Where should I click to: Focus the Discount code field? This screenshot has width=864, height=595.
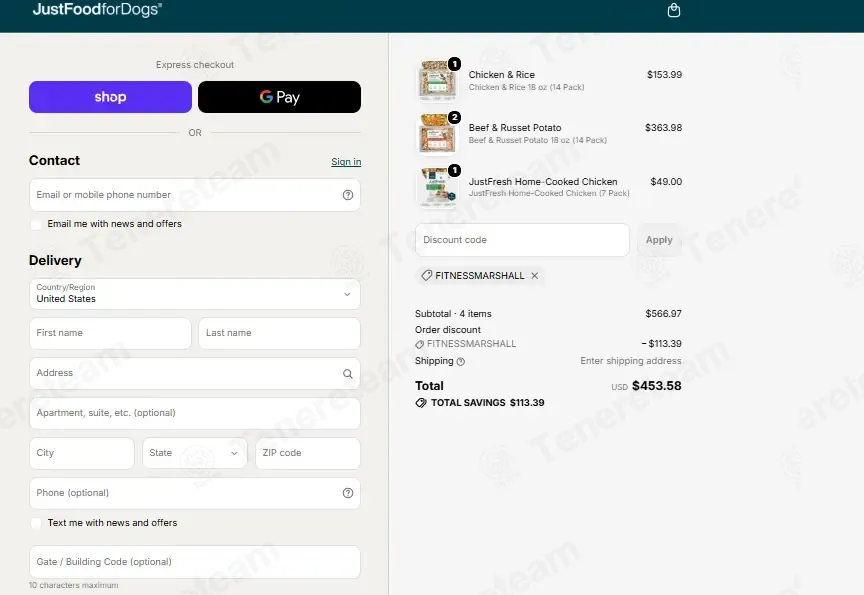(x=522, y=240)
